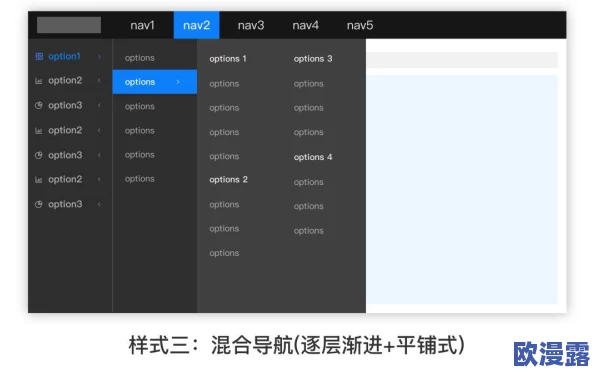
Task: Select the option1 sidebar label
Action: click(64, 56)
